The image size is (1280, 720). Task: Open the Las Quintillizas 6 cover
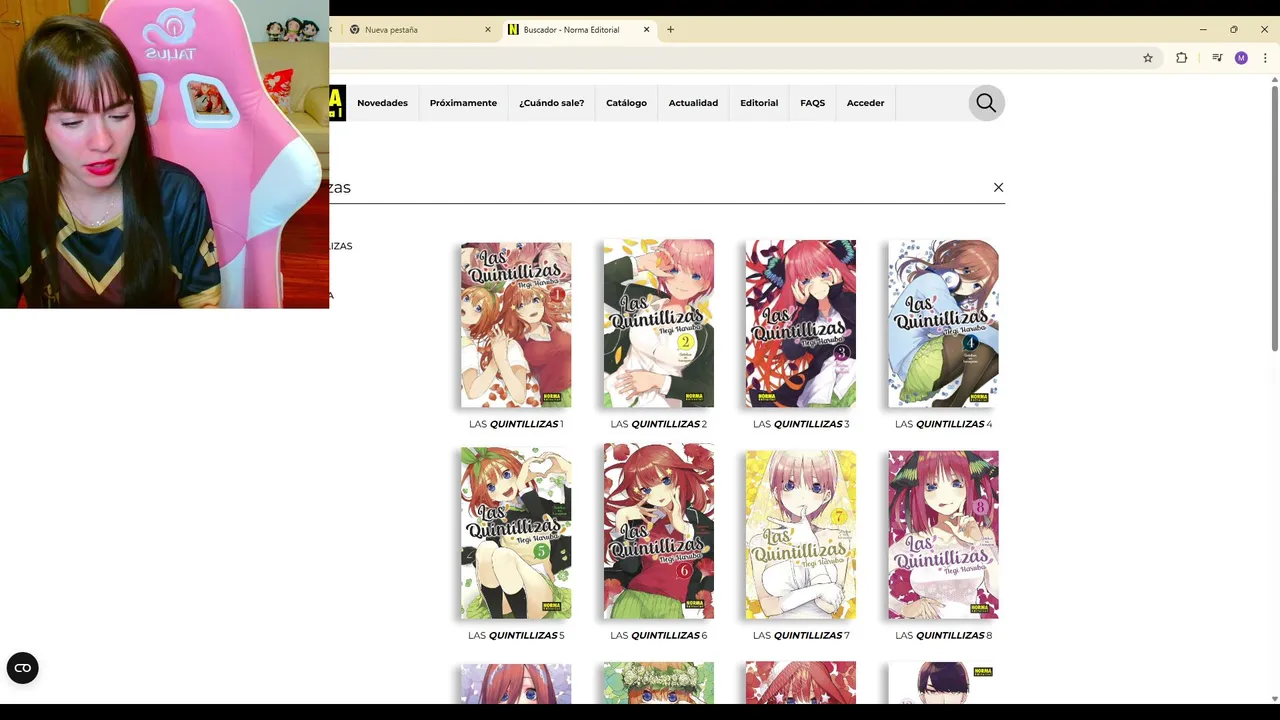tap(658, 531)
